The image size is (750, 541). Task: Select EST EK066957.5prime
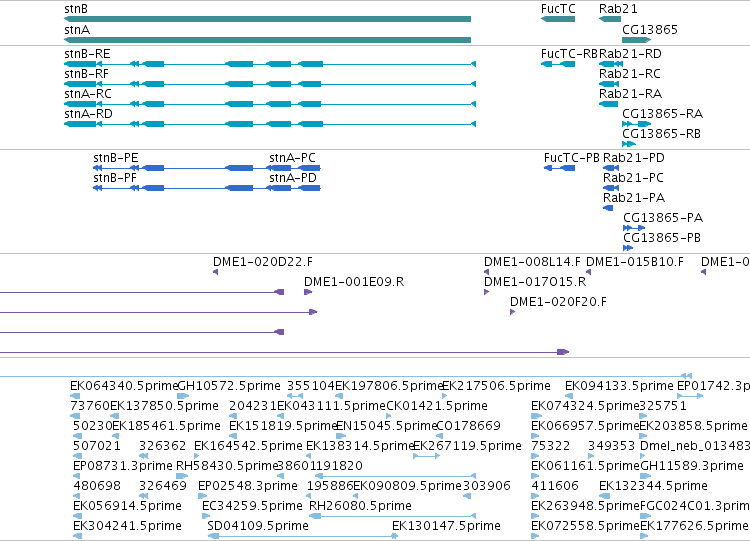535,436
